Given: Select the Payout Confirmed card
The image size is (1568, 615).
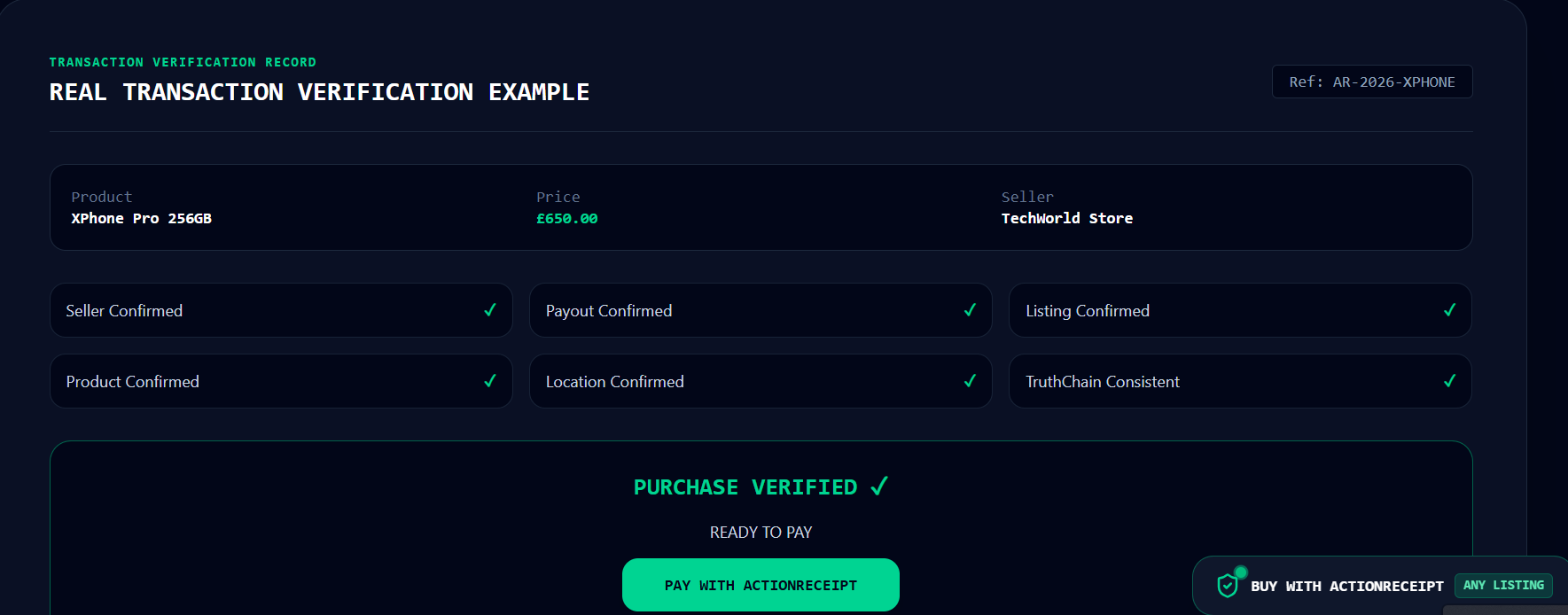Looking at the screenshot, I should 761,310.
